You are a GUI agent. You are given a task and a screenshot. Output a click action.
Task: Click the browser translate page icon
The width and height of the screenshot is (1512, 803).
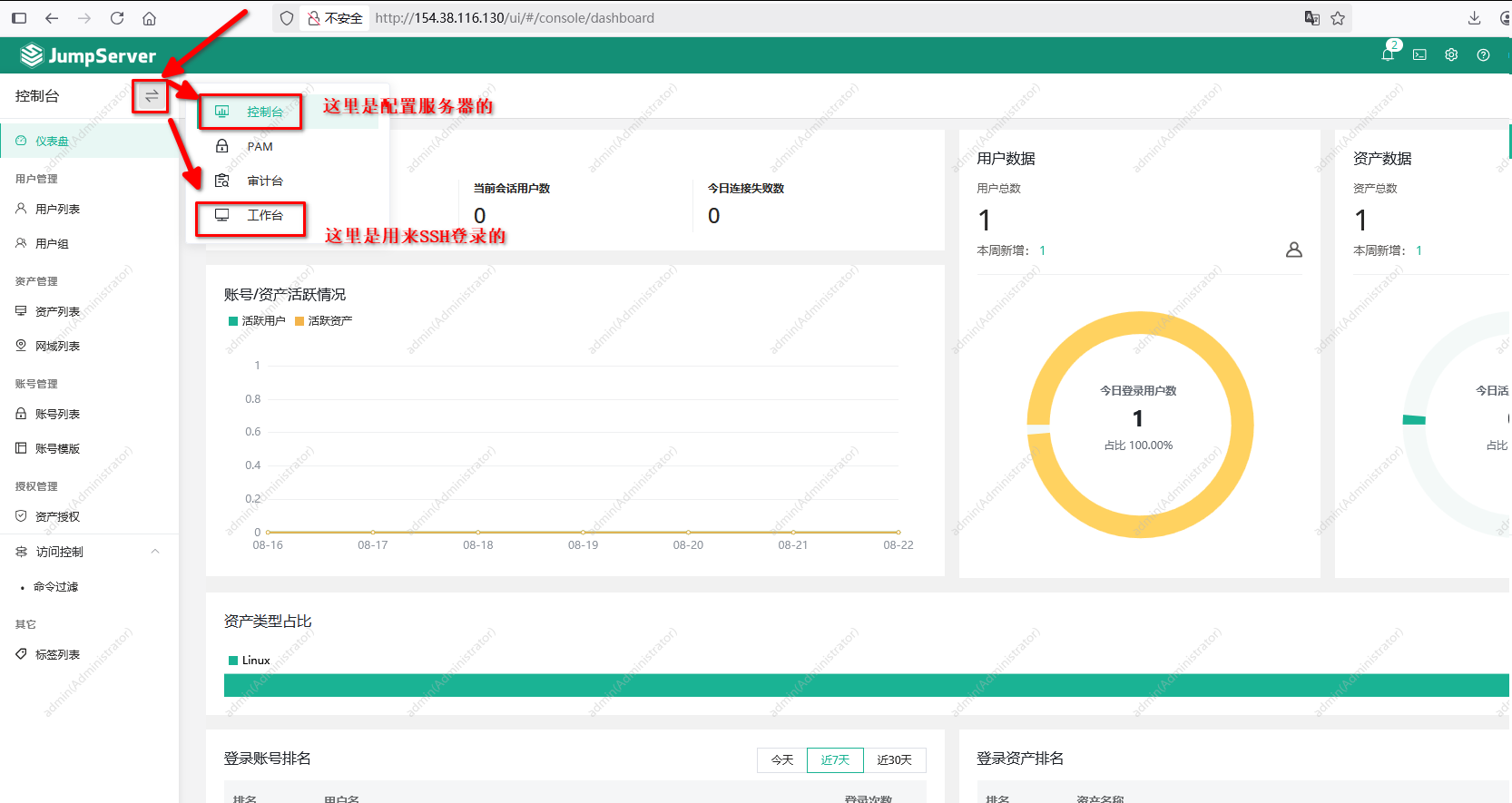pyautogui.click(x=1311, y=18)
